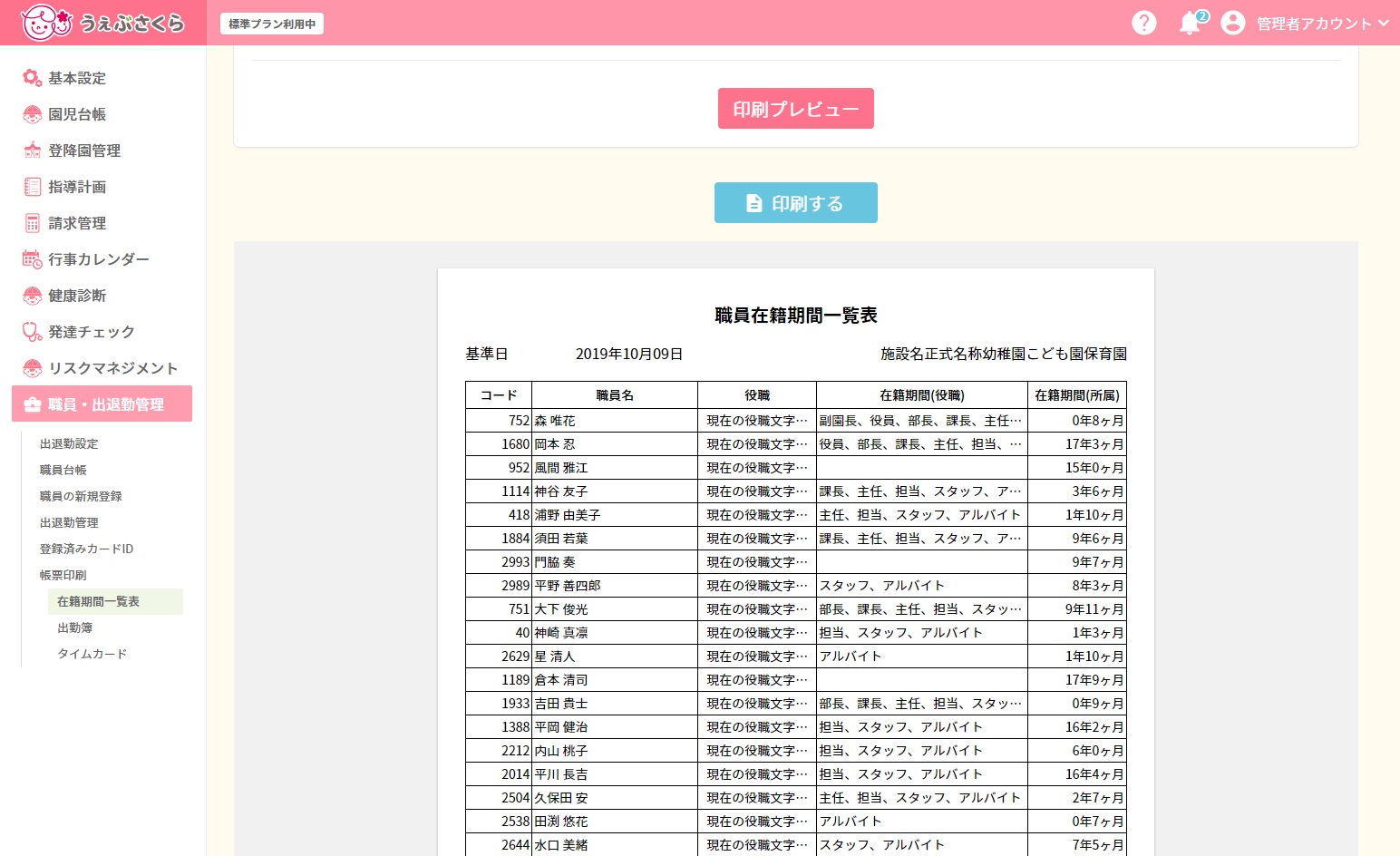Click the 2019年10月09日 reference date

tap(629, 354)
